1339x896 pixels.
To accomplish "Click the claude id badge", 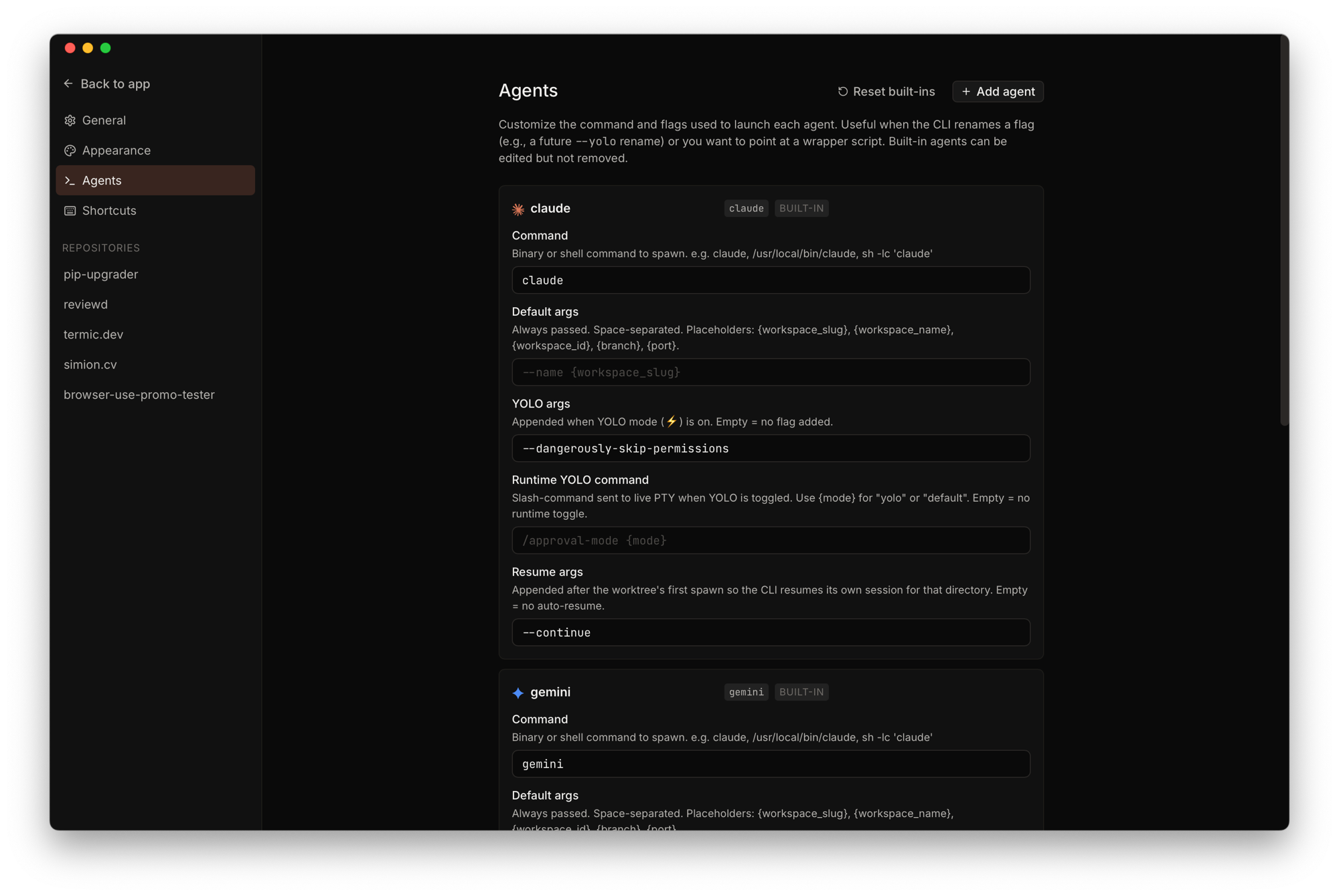I will click(746, 209).
